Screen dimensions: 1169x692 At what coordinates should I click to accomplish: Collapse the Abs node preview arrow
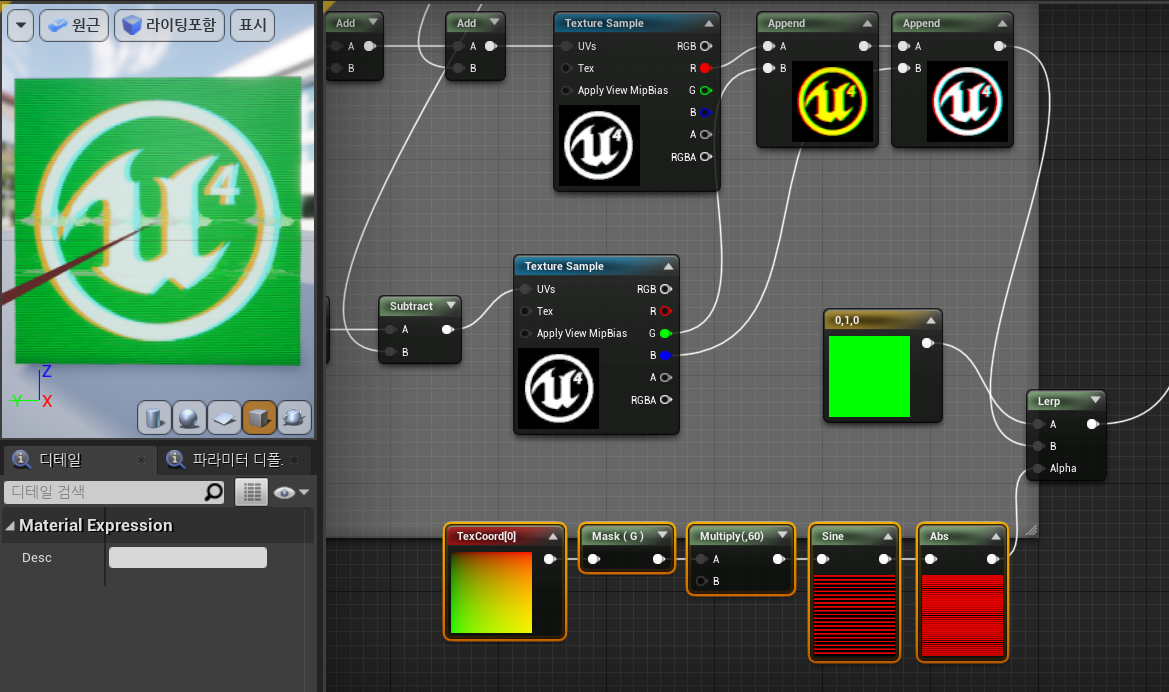coord(995,536)
